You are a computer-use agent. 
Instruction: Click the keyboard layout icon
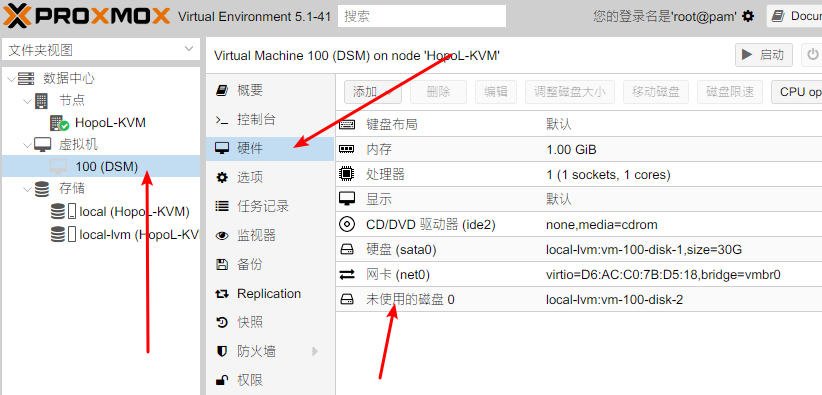(347, 124)
